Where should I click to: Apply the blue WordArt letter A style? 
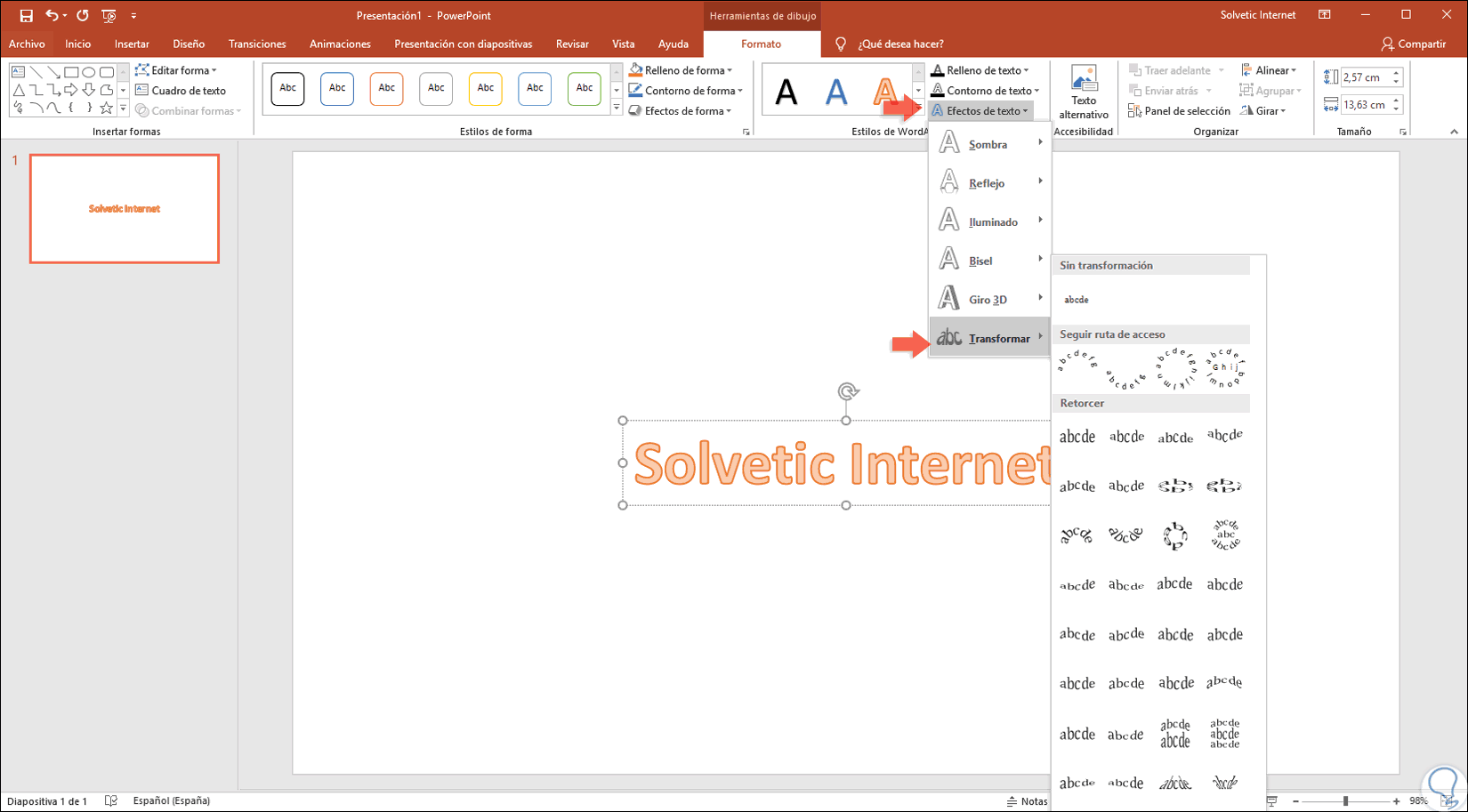pos(836,91)
